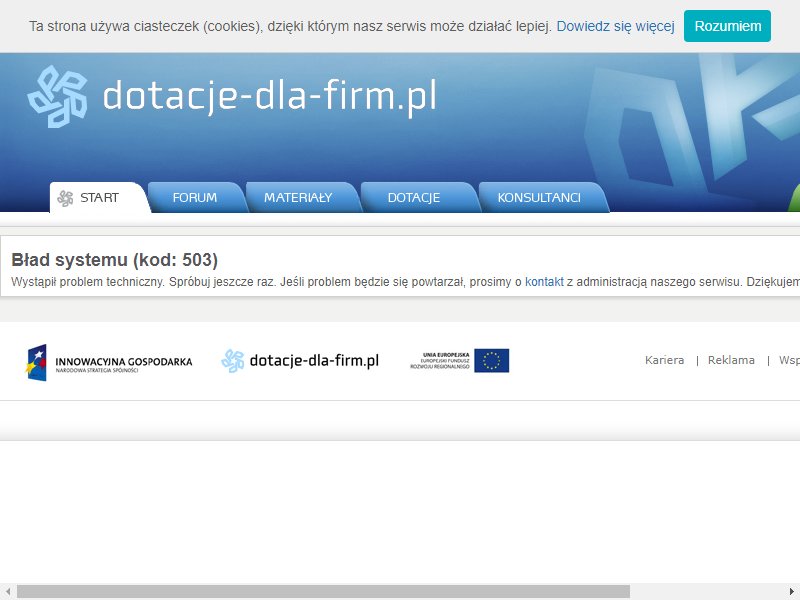
Task: Click the dotacje-dla-firm.pl header logo icon
Action: 58,96
